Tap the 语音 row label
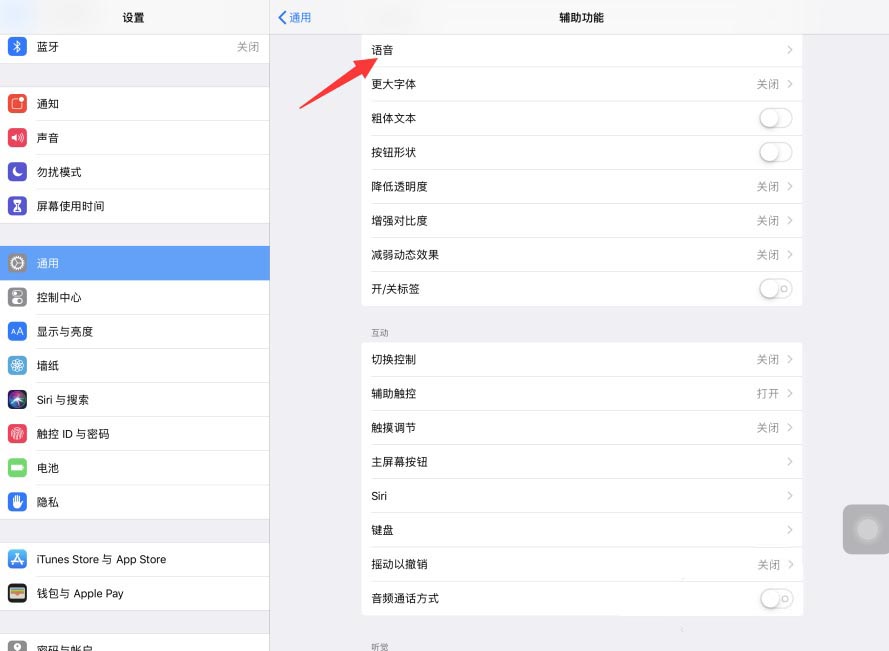 (x=382, y=50)
